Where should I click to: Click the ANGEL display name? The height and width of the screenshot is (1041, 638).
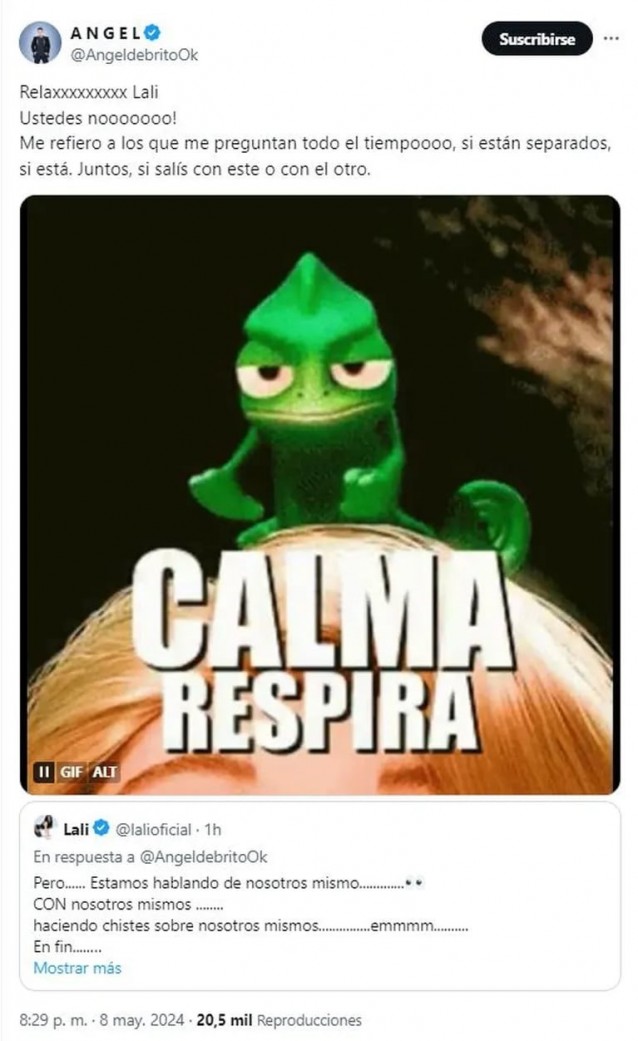[106, 32]
